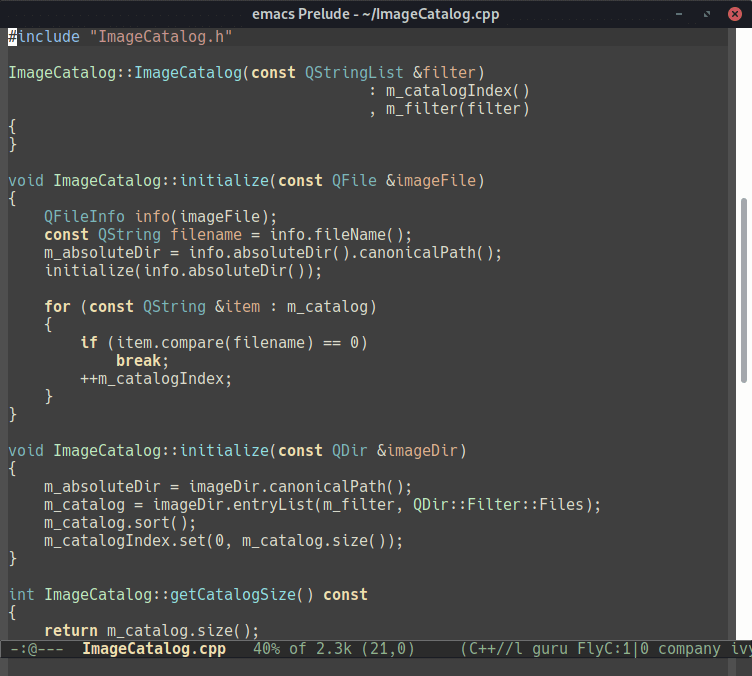This screenshot has height=676, width=752.
Task: Click QStringList in constructor signature
Action: (354, 72)
